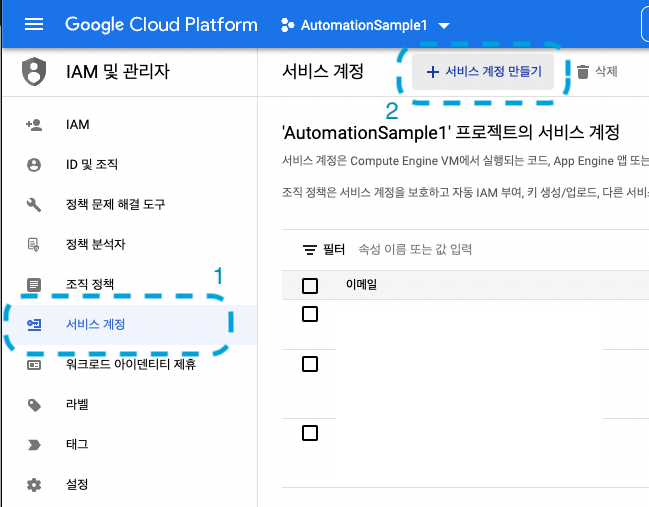Image resolution: width=649 pixels, height=507 pixels.
Task: Click the 설정 gear icon
Action: click(x=34, y=485)
